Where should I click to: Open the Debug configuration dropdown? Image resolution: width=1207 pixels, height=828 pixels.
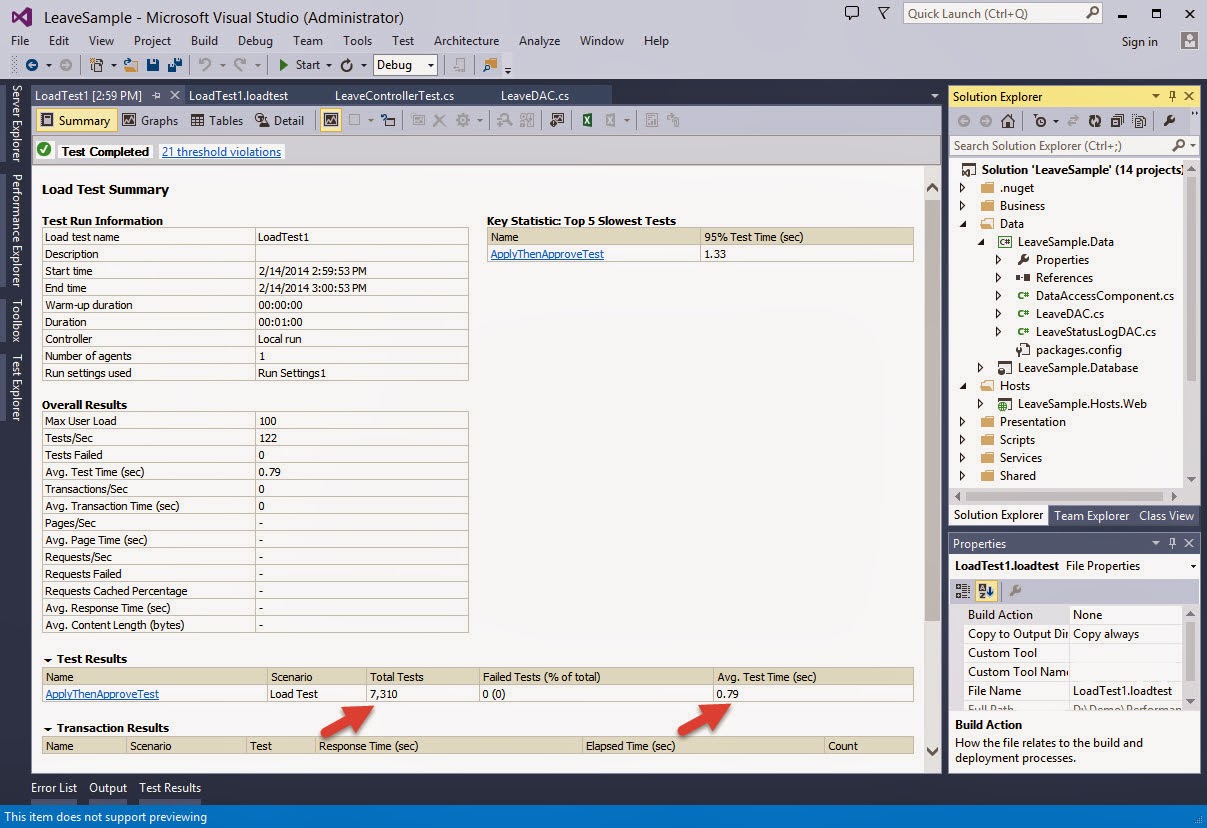click(x=431, y=65)
